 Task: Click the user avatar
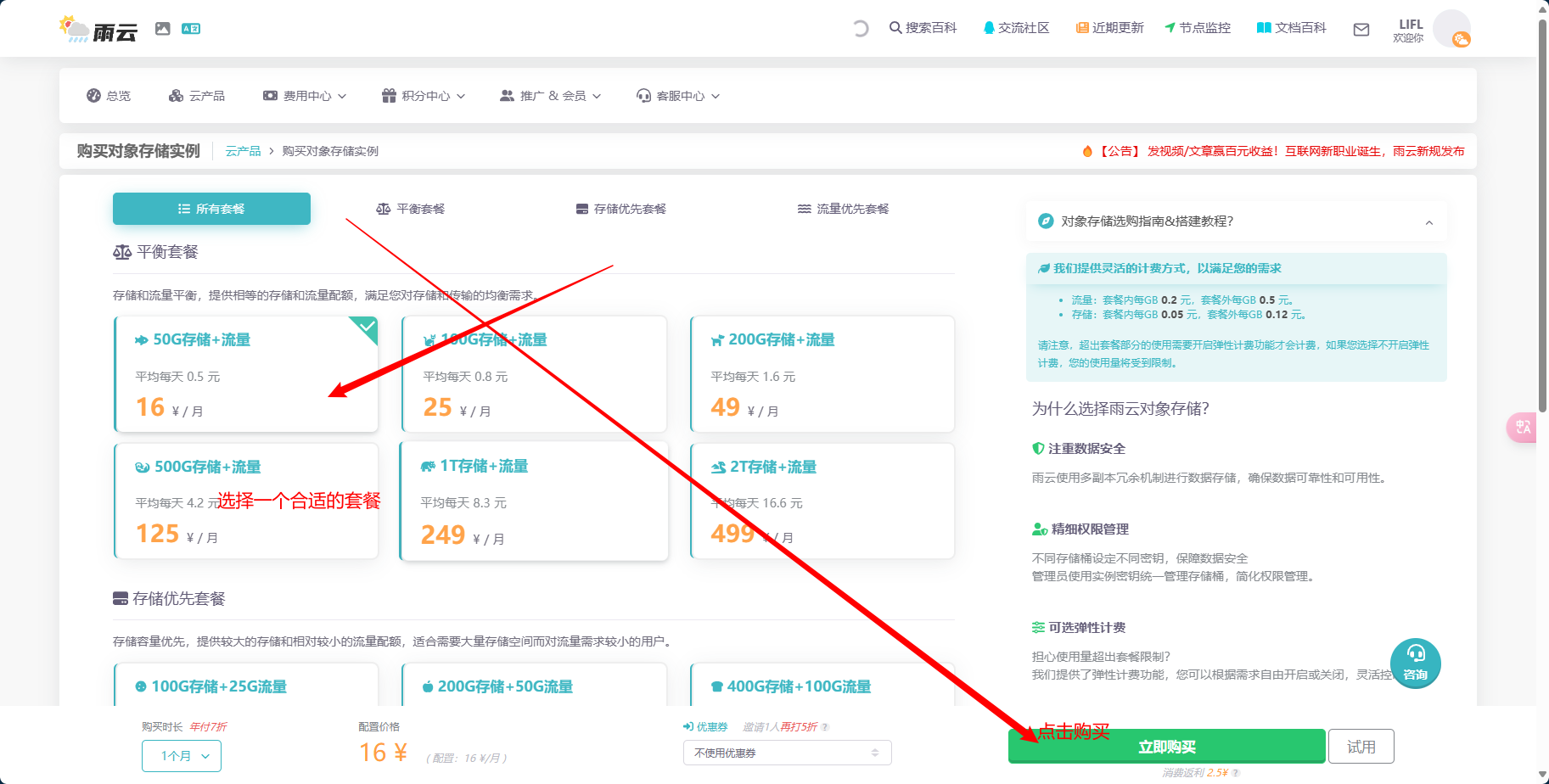[x=1451, y=29]
